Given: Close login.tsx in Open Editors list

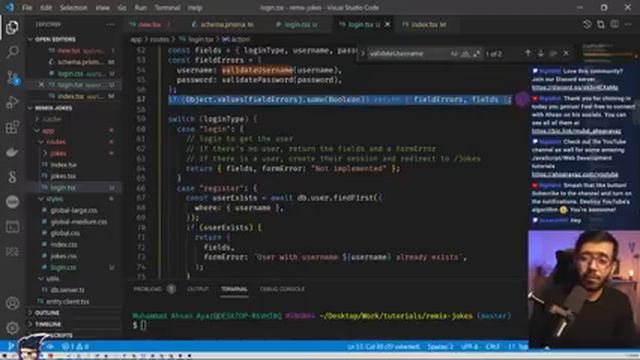Looking at the screenshot, I should (x=41, y=85).
